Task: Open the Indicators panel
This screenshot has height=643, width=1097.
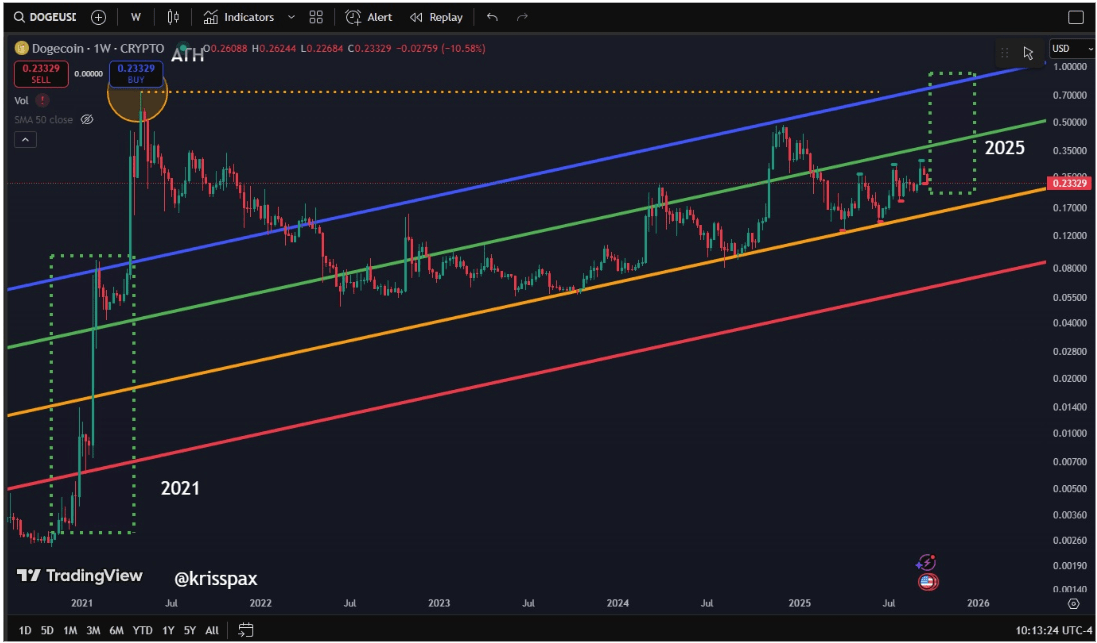Action: (x=238, y=17)
